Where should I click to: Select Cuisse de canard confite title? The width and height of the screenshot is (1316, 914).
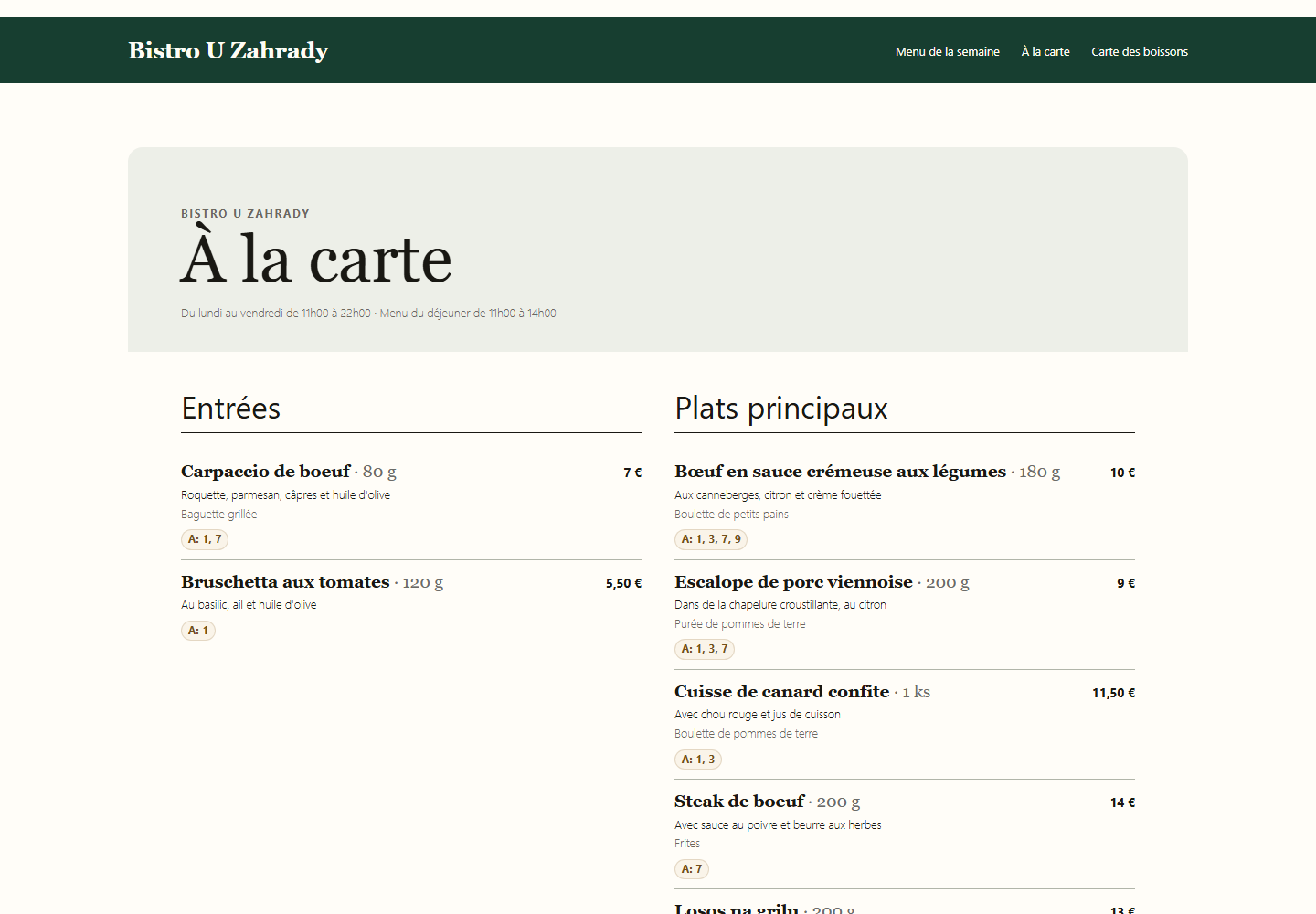(x=781, y=692)
